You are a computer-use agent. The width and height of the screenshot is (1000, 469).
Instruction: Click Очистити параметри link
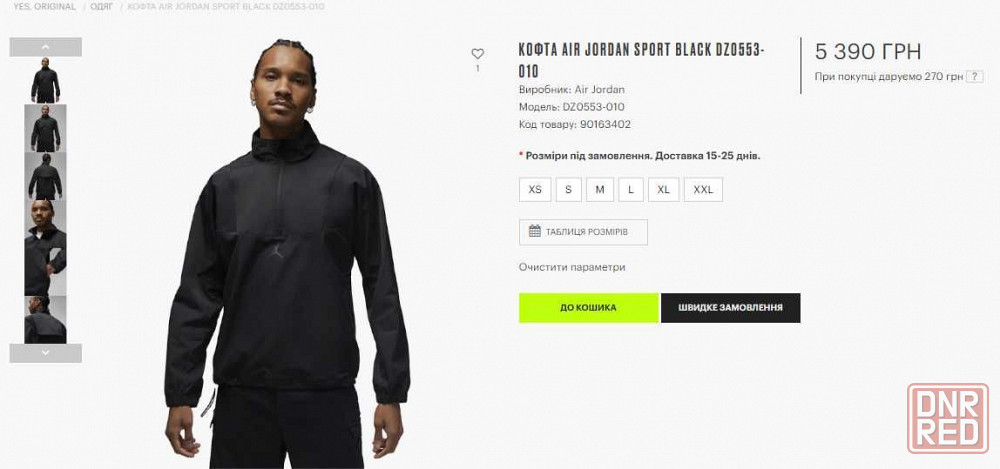[572, 267]
